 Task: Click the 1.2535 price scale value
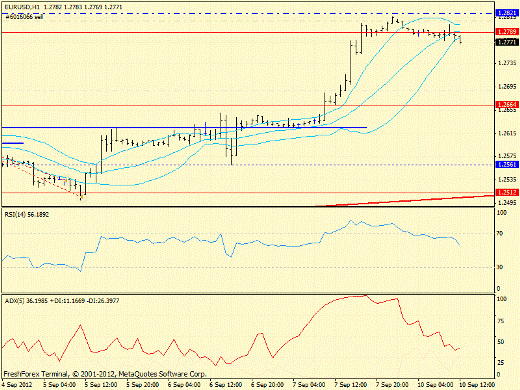click(x=507, y=180)
